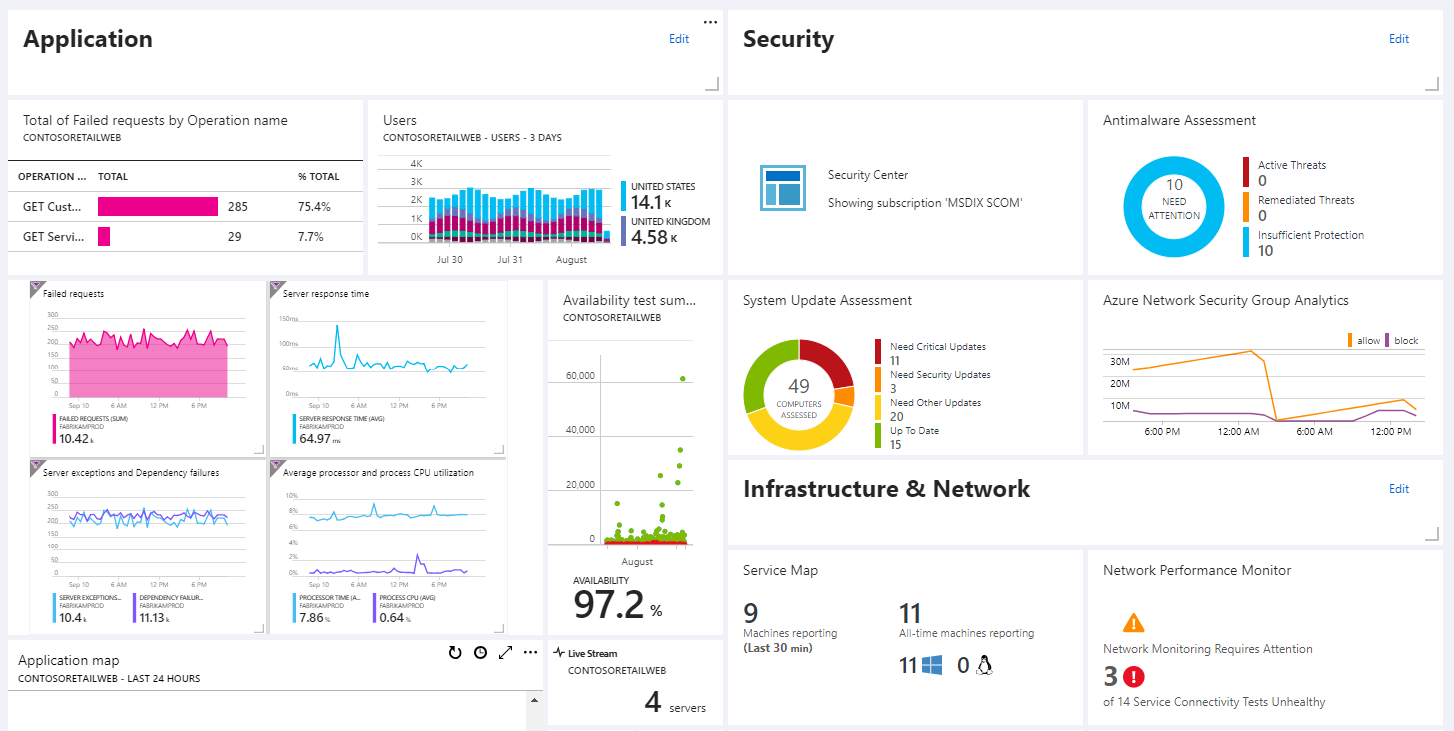The height and width of the screenshot is (731, 1454).
Task: Open the Network Performance Monitor tile title
Action: pos(1197,570)
